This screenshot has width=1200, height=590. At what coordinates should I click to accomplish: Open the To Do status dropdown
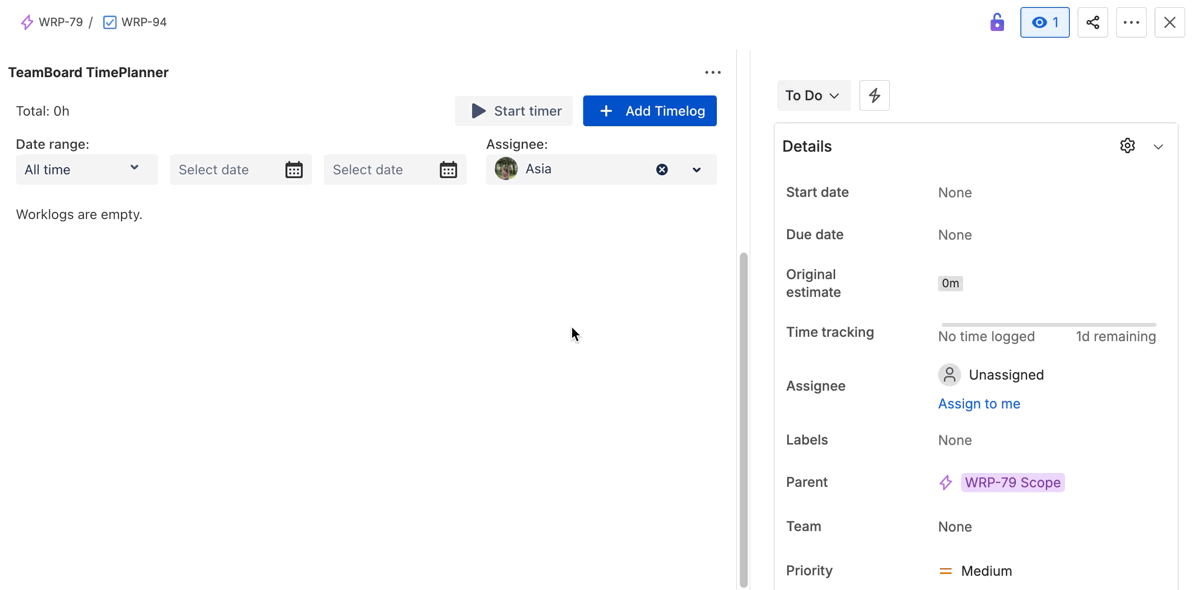pyautogui.click(x=812, y=96)
